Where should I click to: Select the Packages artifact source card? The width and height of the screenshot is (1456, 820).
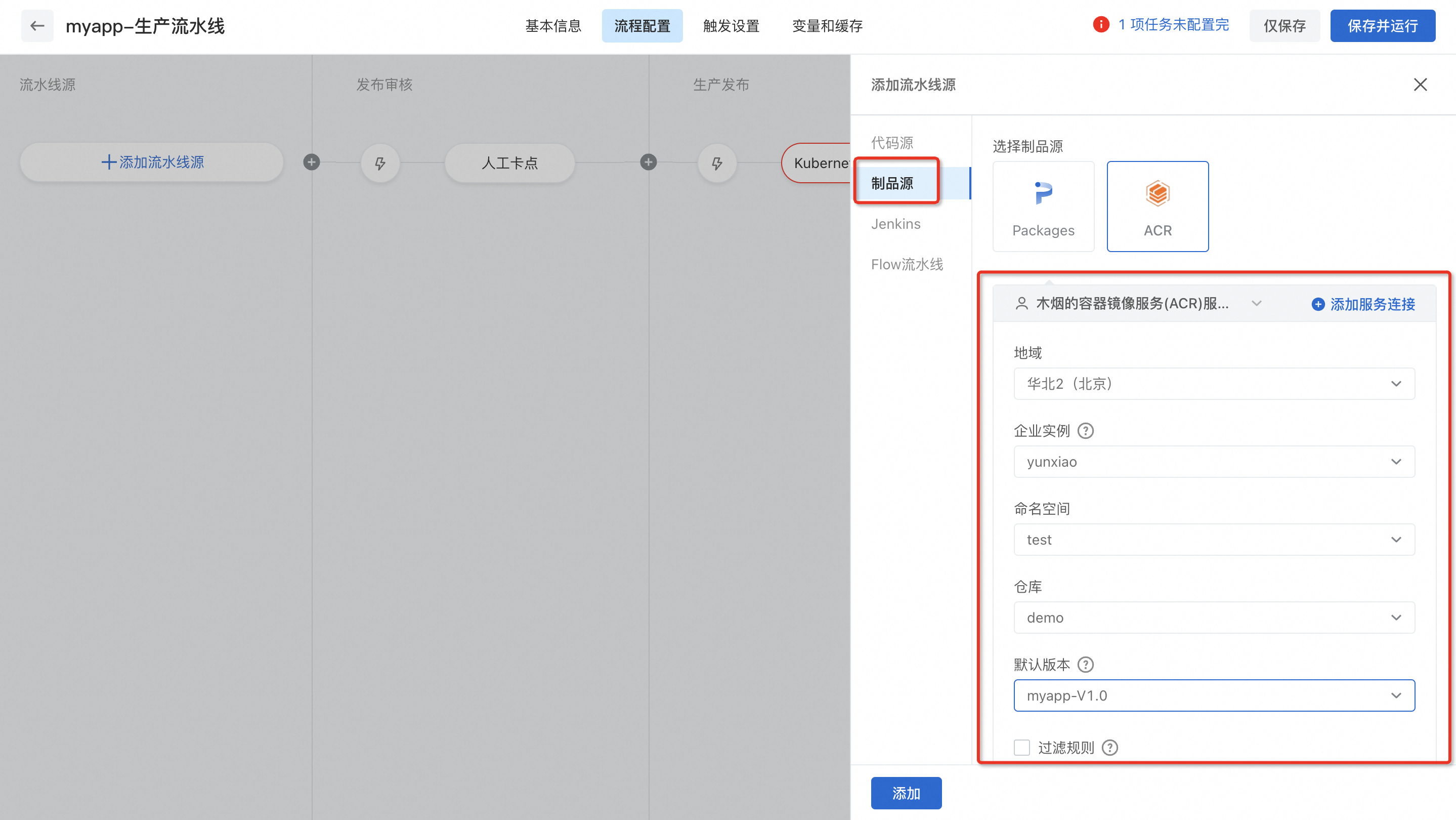click(x=1043, y=207)
